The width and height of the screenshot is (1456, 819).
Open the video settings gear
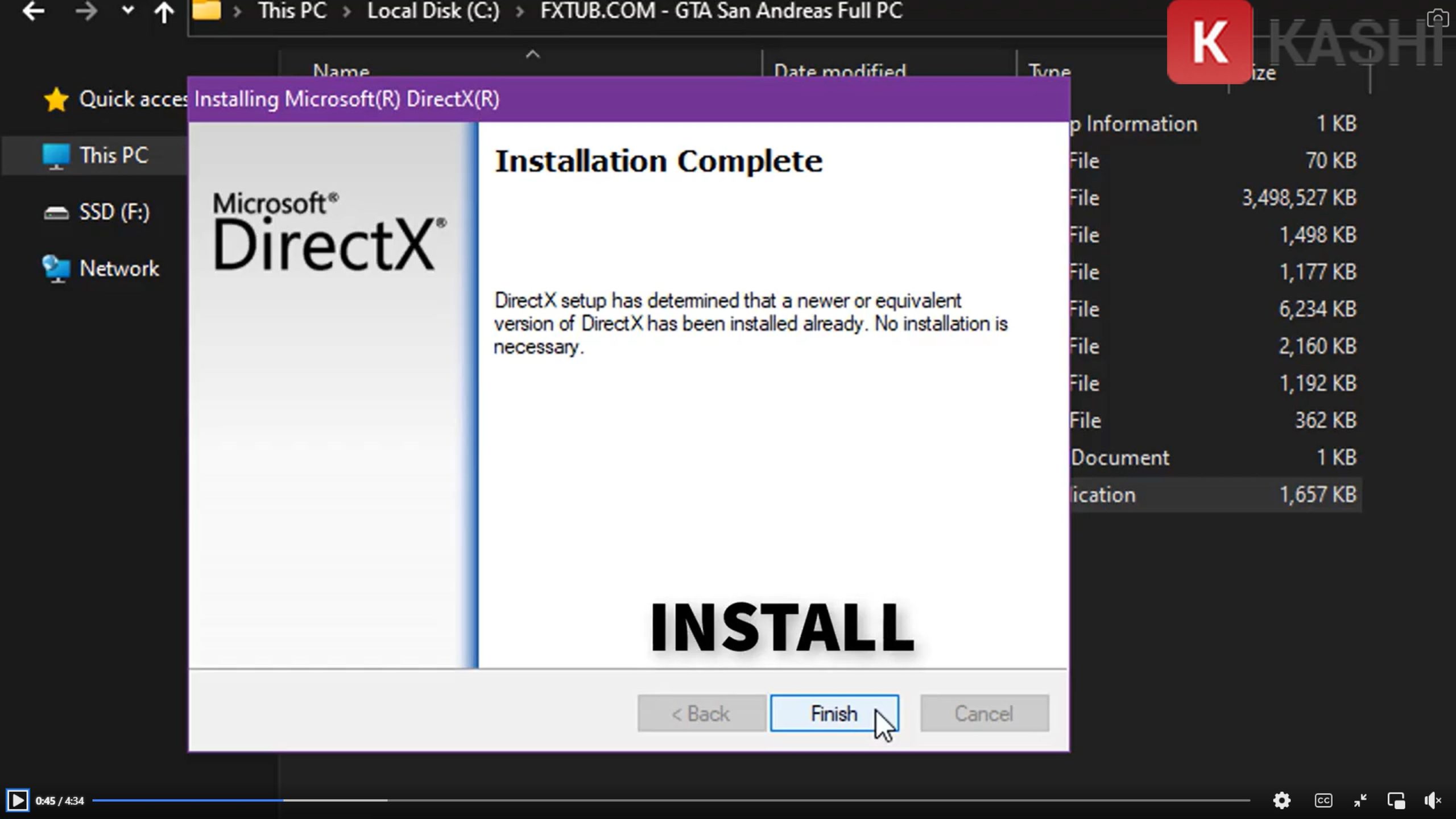1281,800
